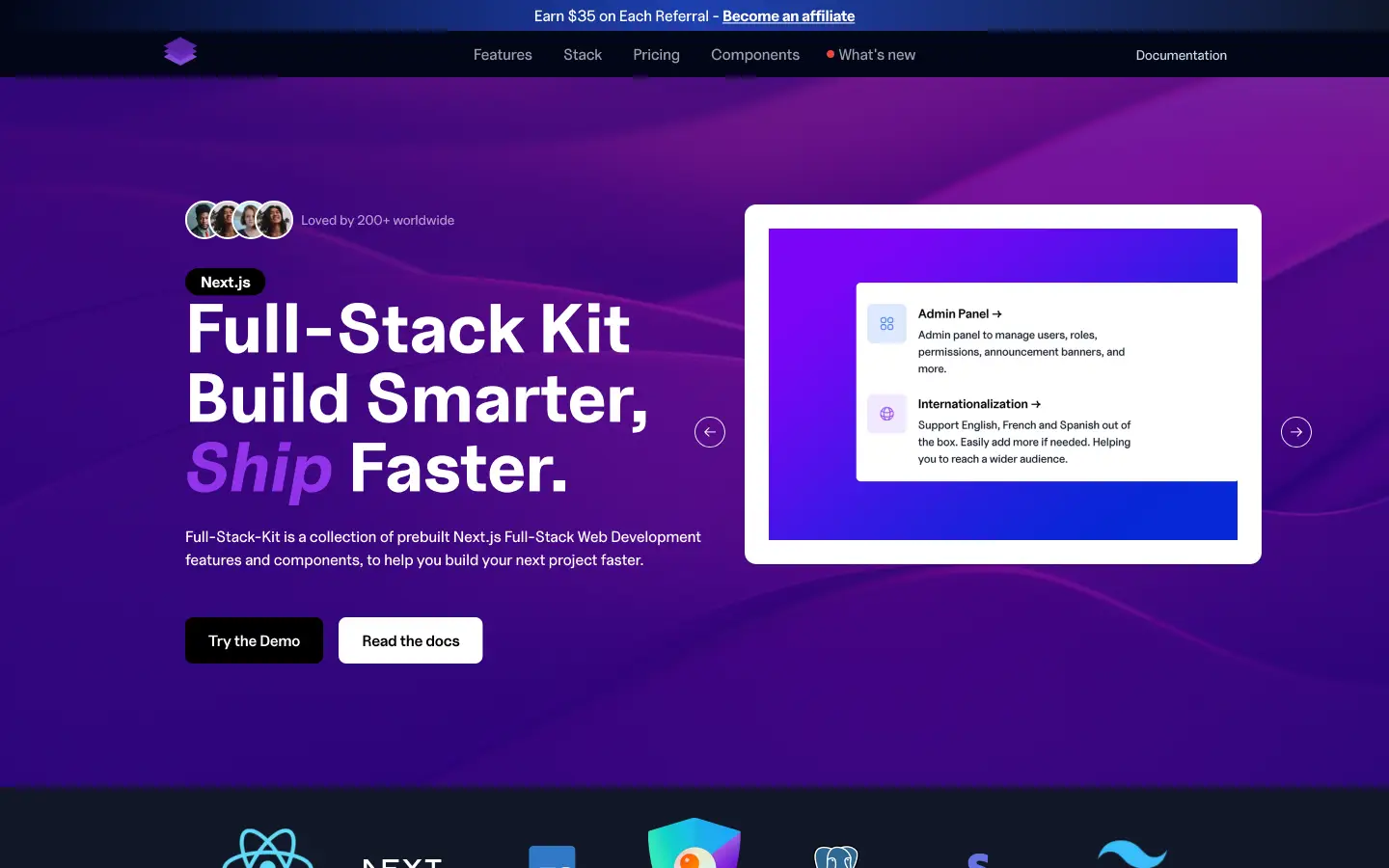This screenshot has height=868, width=1389.
Task: Click the Try the Demo button
Action: [x=254, y=640]
